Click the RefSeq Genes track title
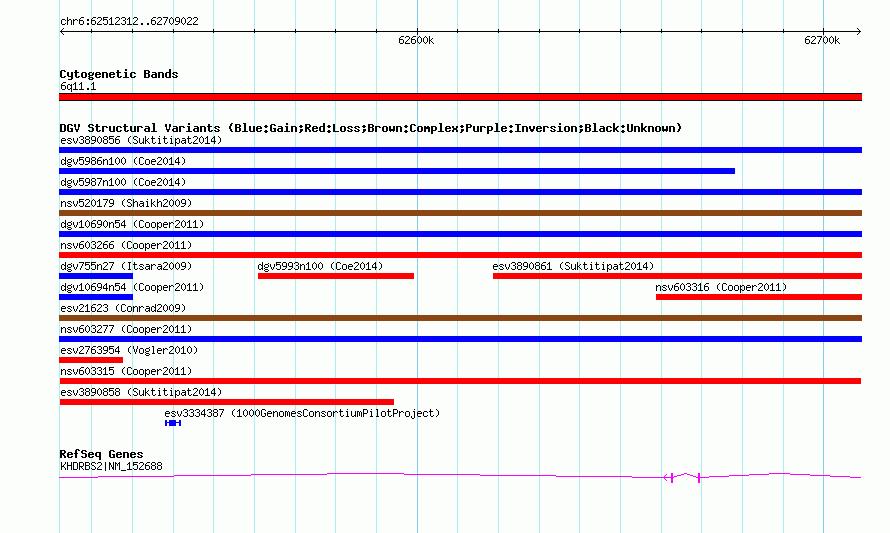Image resolution: width=890 pixels, height=533 pixels. 101,454
